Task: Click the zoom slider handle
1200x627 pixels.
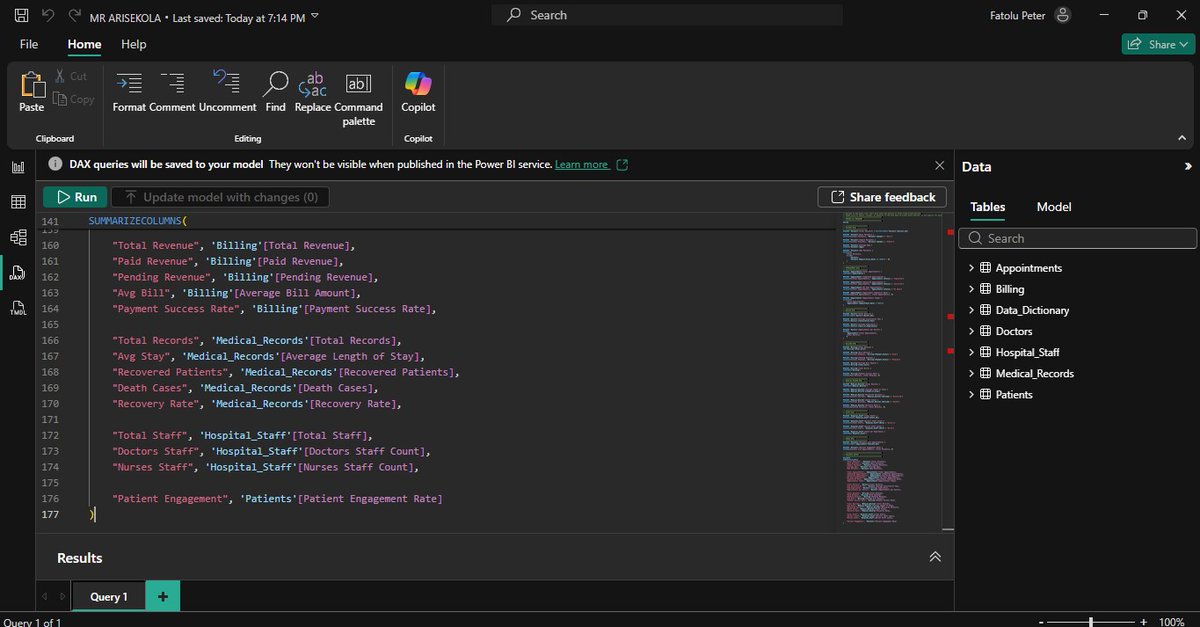Action: (1090, 621)
